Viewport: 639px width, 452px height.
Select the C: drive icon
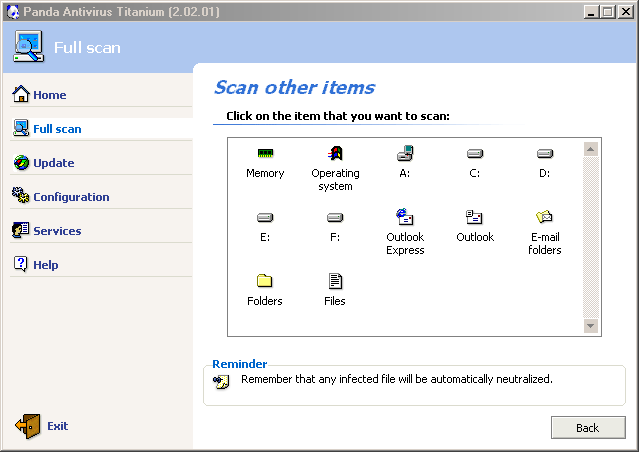click(x=475, y=154)
